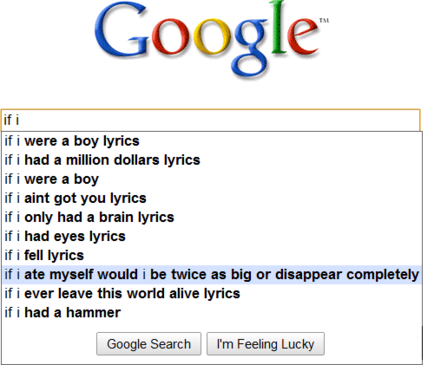427x365 pixels.
Task: Choose "if i ever leave this world alive lyrics"
Action: 212,293
